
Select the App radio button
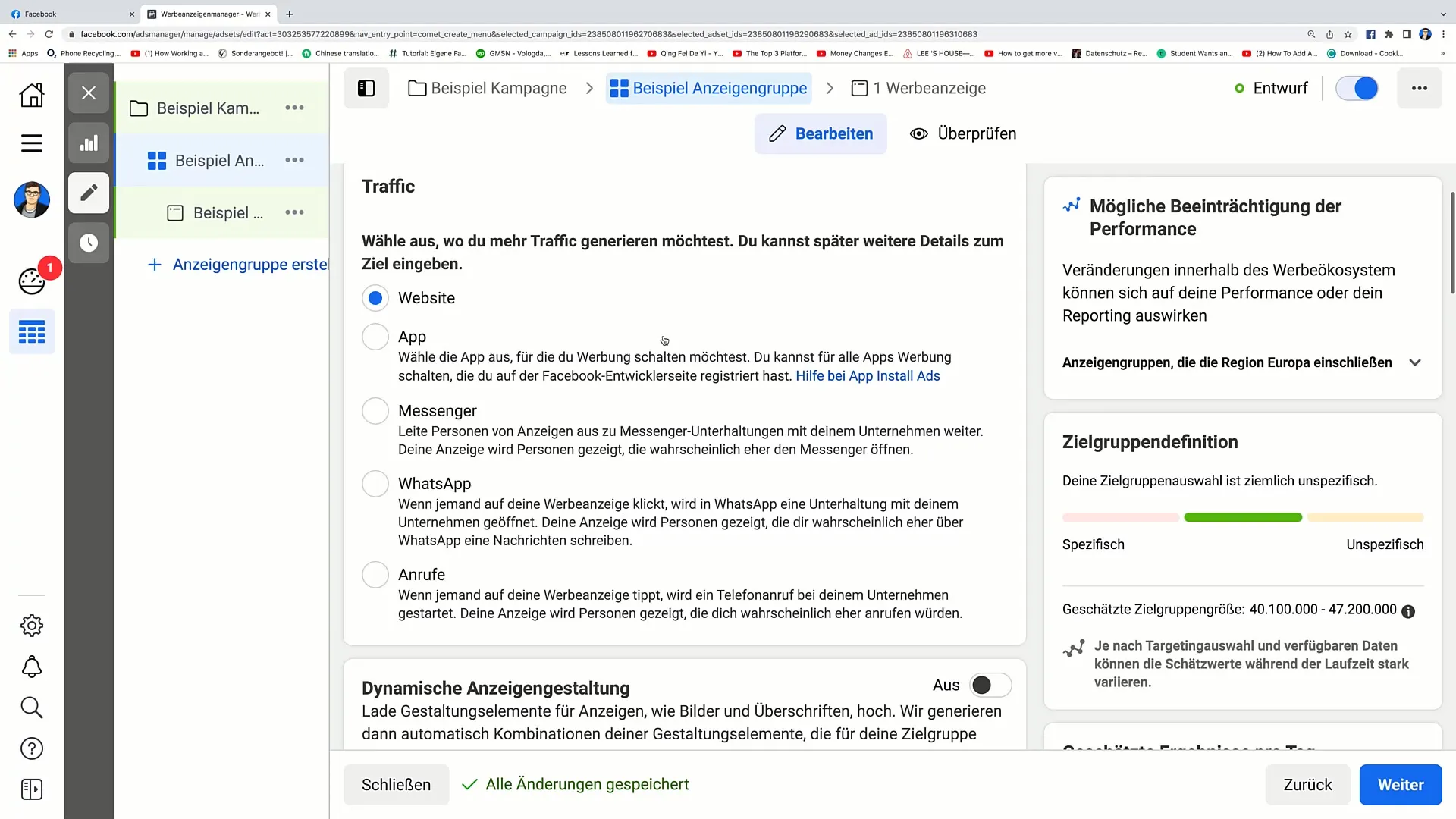coord(376,336)
